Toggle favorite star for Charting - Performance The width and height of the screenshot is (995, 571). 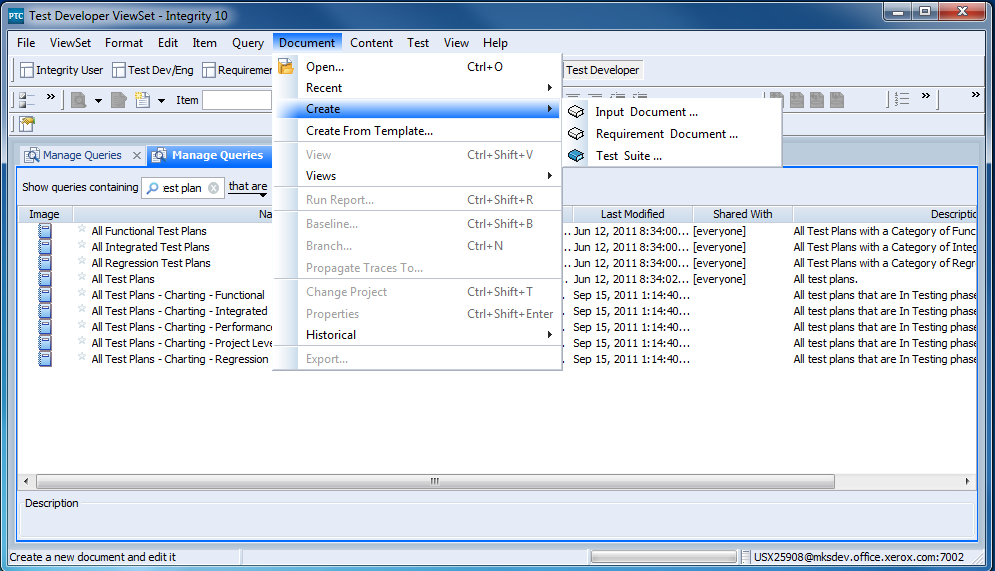point(82,325)
